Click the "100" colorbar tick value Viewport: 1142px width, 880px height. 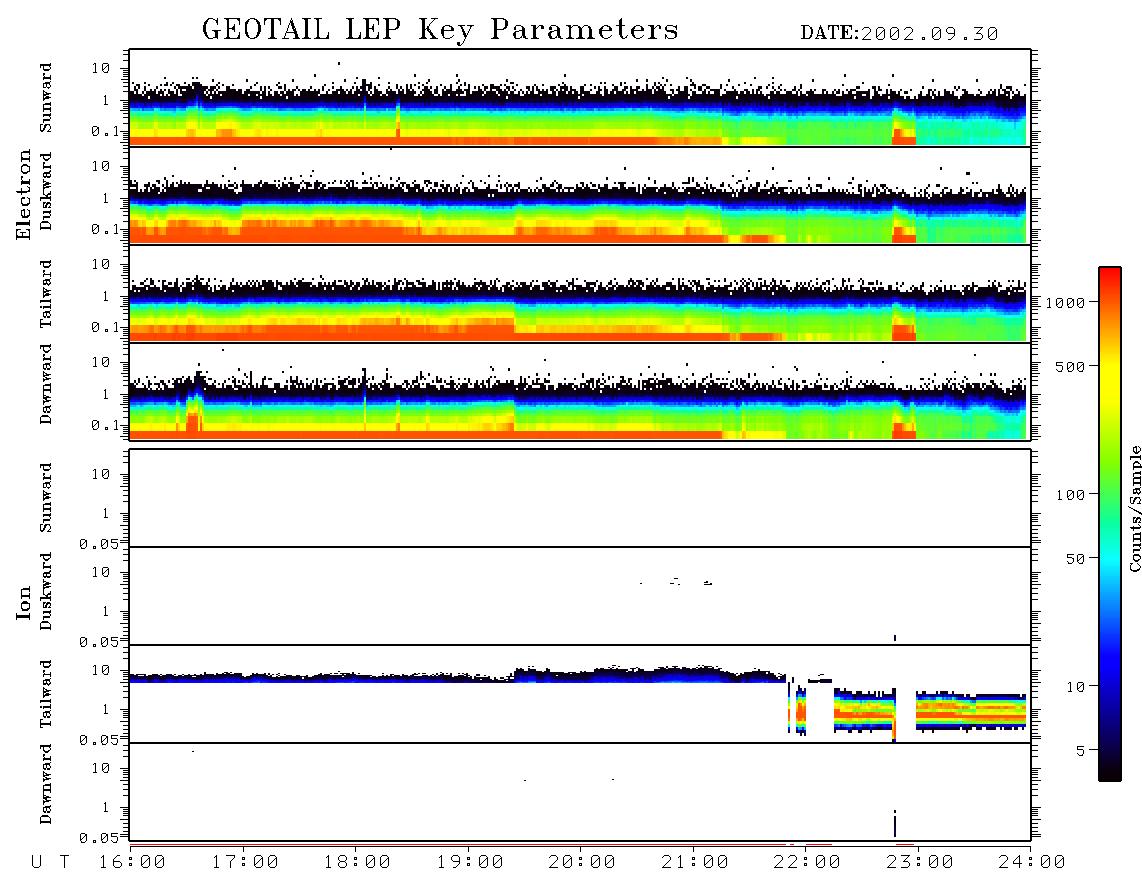[1071, 495]
